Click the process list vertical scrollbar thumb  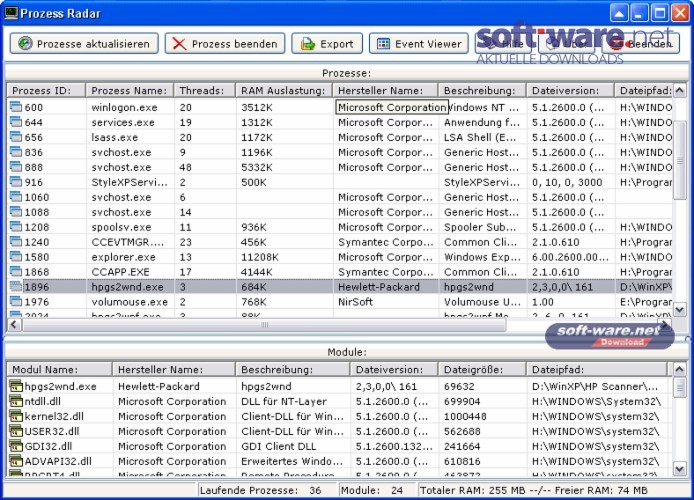coord(680,161)
